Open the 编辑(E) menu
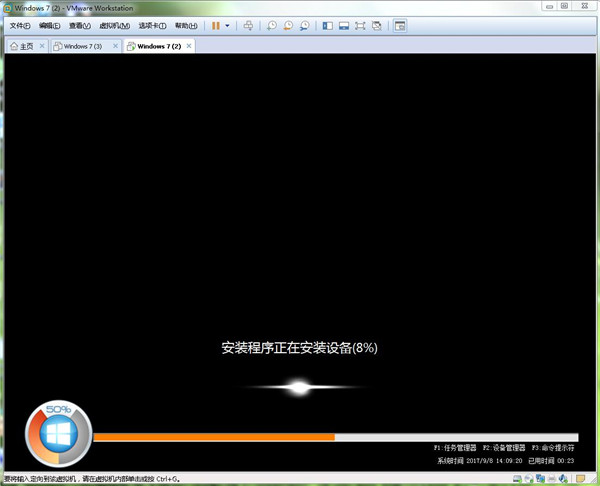Image resolution: width=600 pixels, height=486 pixels. point(49,26)
